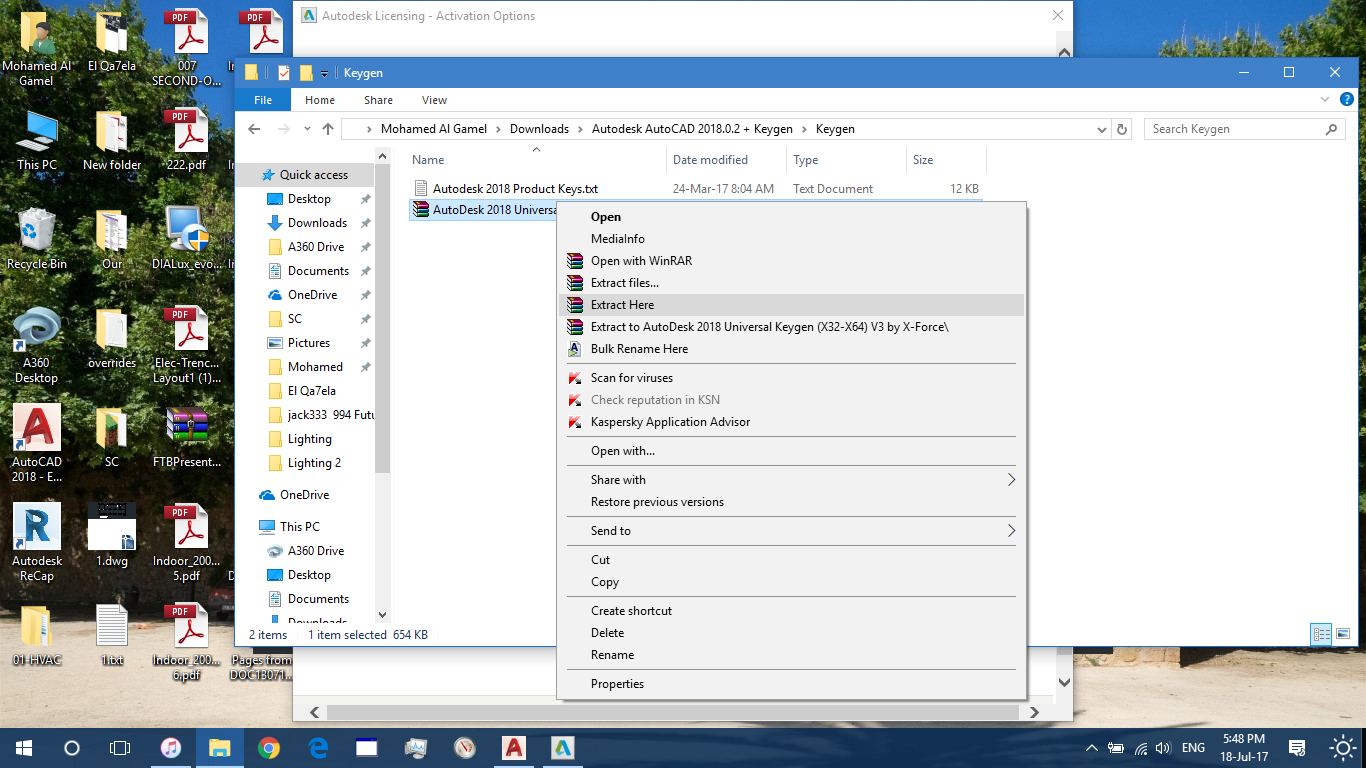This screenshot has width=1366, height=768.
Task: Select 1.dwg desktop file
Action: coord(112,535)
